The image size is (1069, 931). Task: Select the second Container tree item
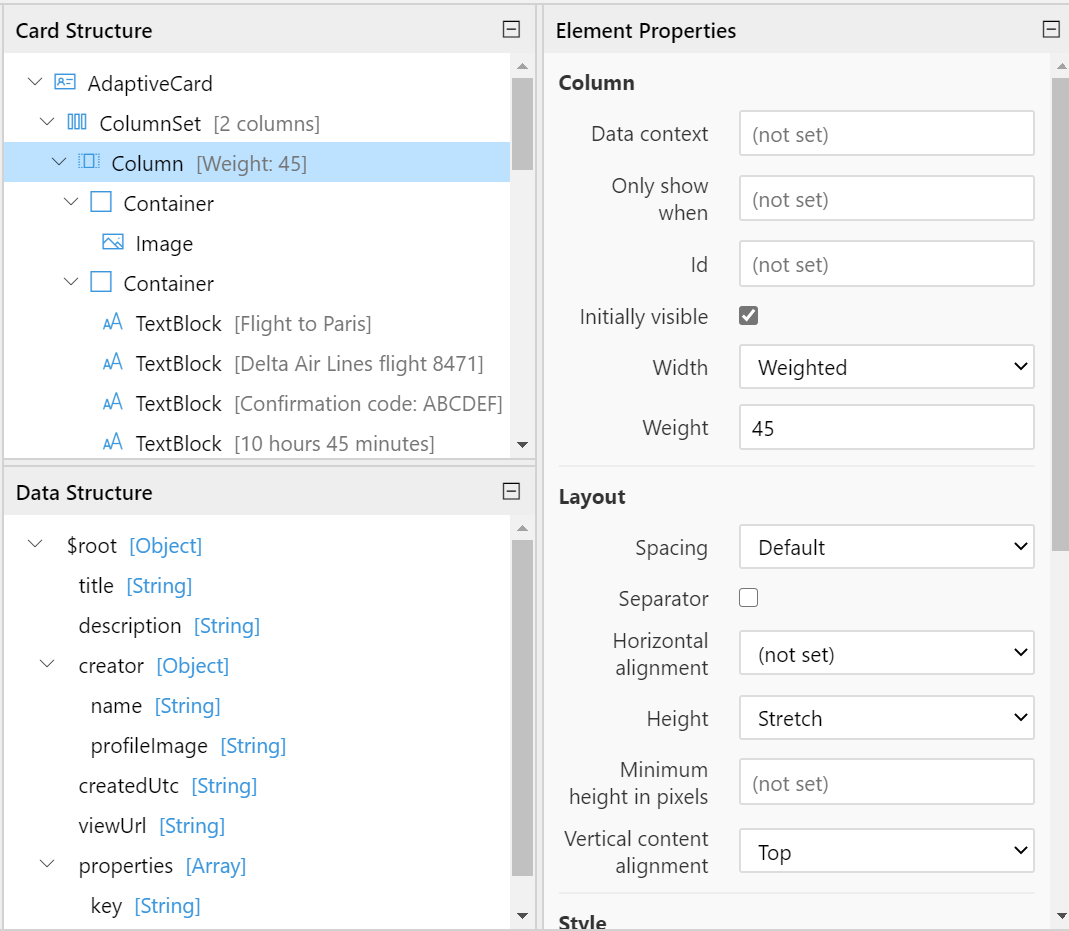pyautogui.click(x=168, y=284)
